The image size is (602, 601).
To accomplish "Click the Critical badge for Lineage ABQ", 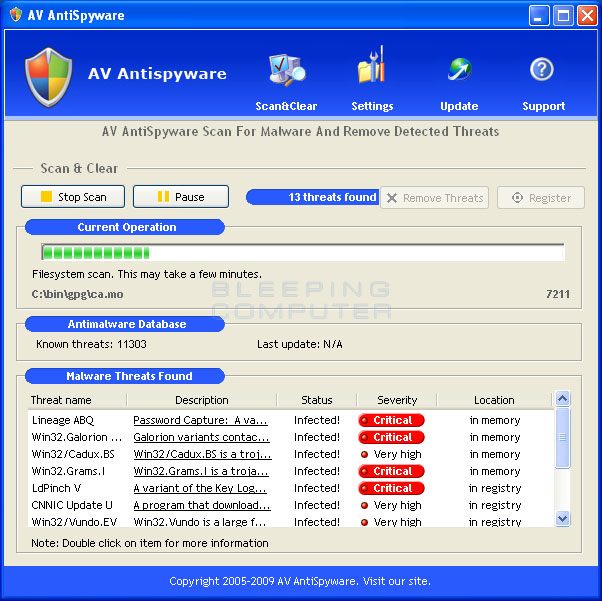I will pyautogui.click(x=391, y=420).
